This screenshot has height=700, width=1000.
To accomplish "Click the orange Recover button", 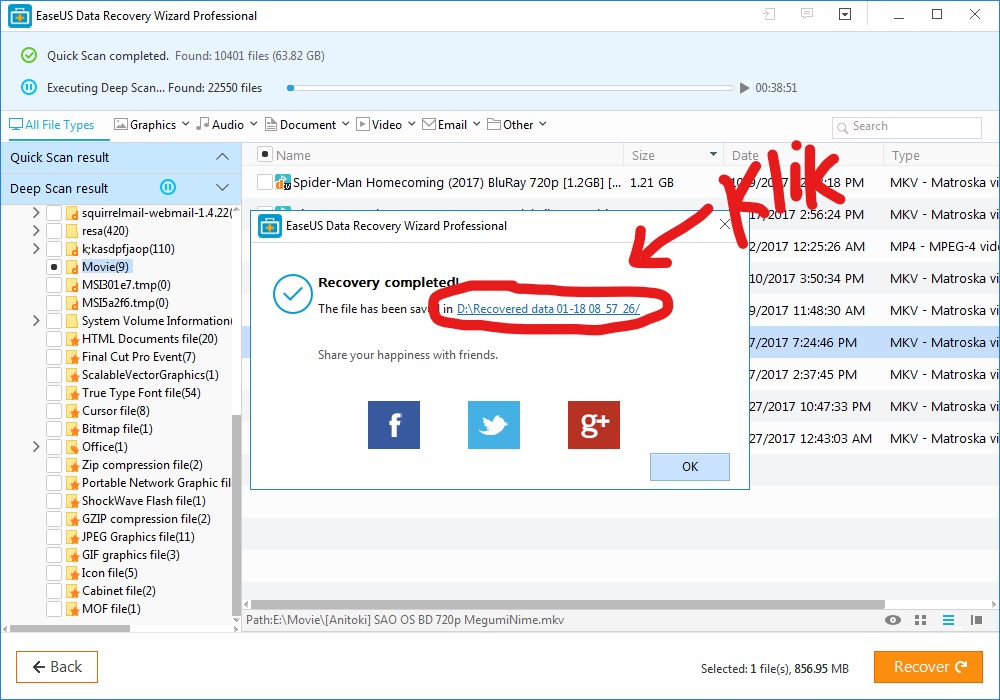I will coord(928,667).
